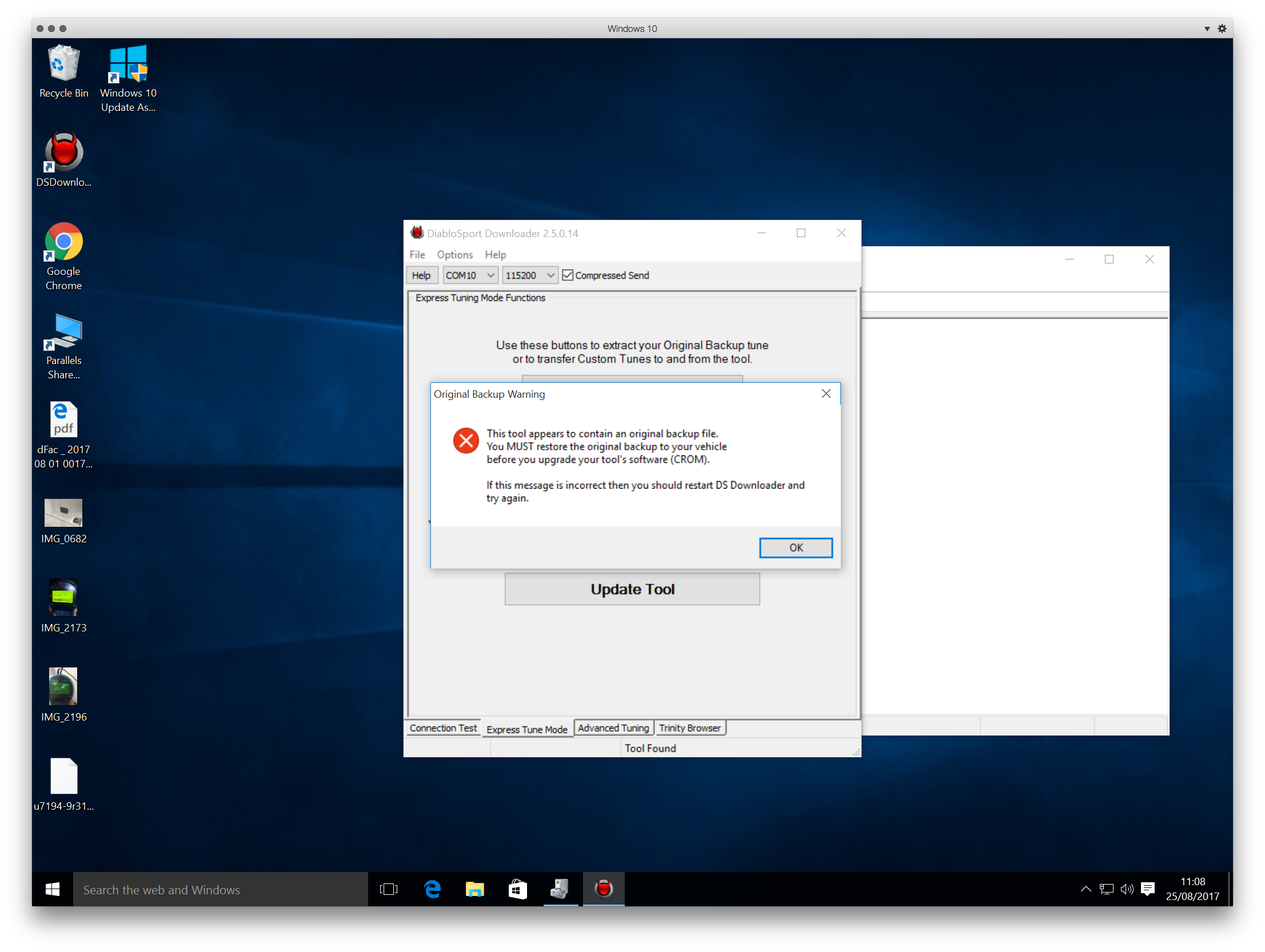Show hidden system tray icons
This screenshot has height=952, width=1265.
pyautogui.click(x=1086, y=889)
